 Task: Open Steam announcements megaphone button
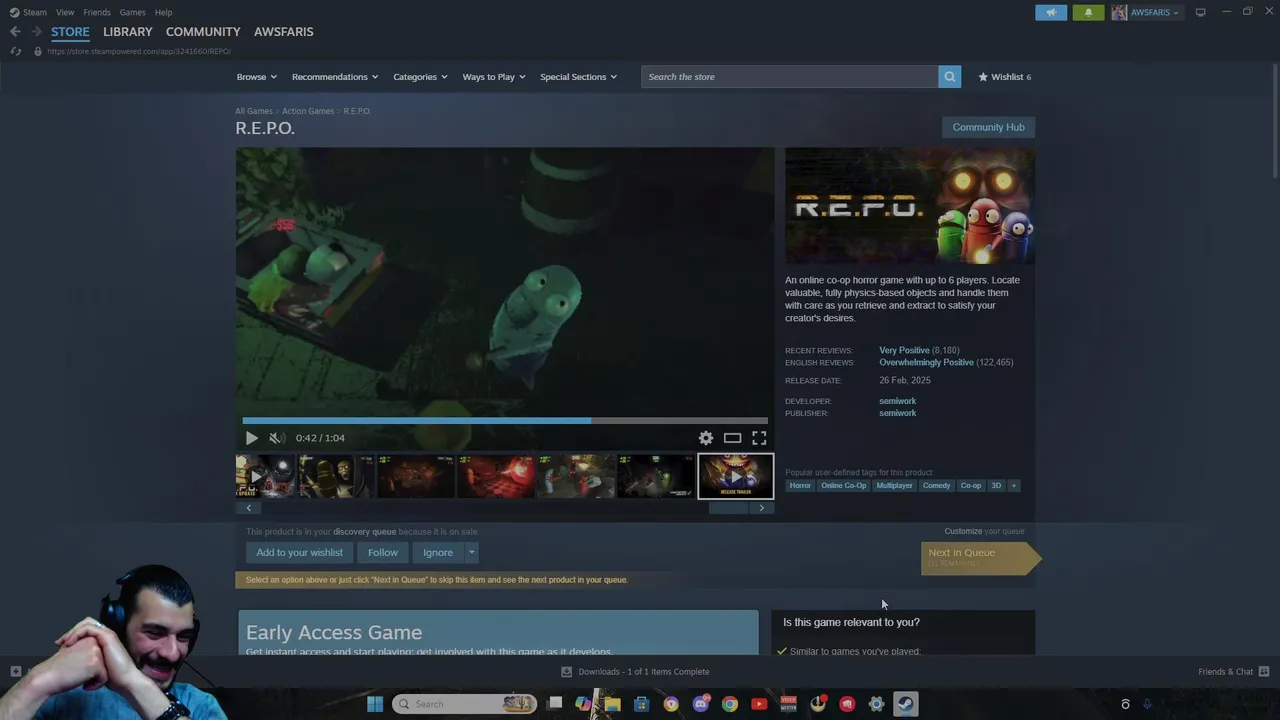pyautogui.click(x=1051, y=12)
